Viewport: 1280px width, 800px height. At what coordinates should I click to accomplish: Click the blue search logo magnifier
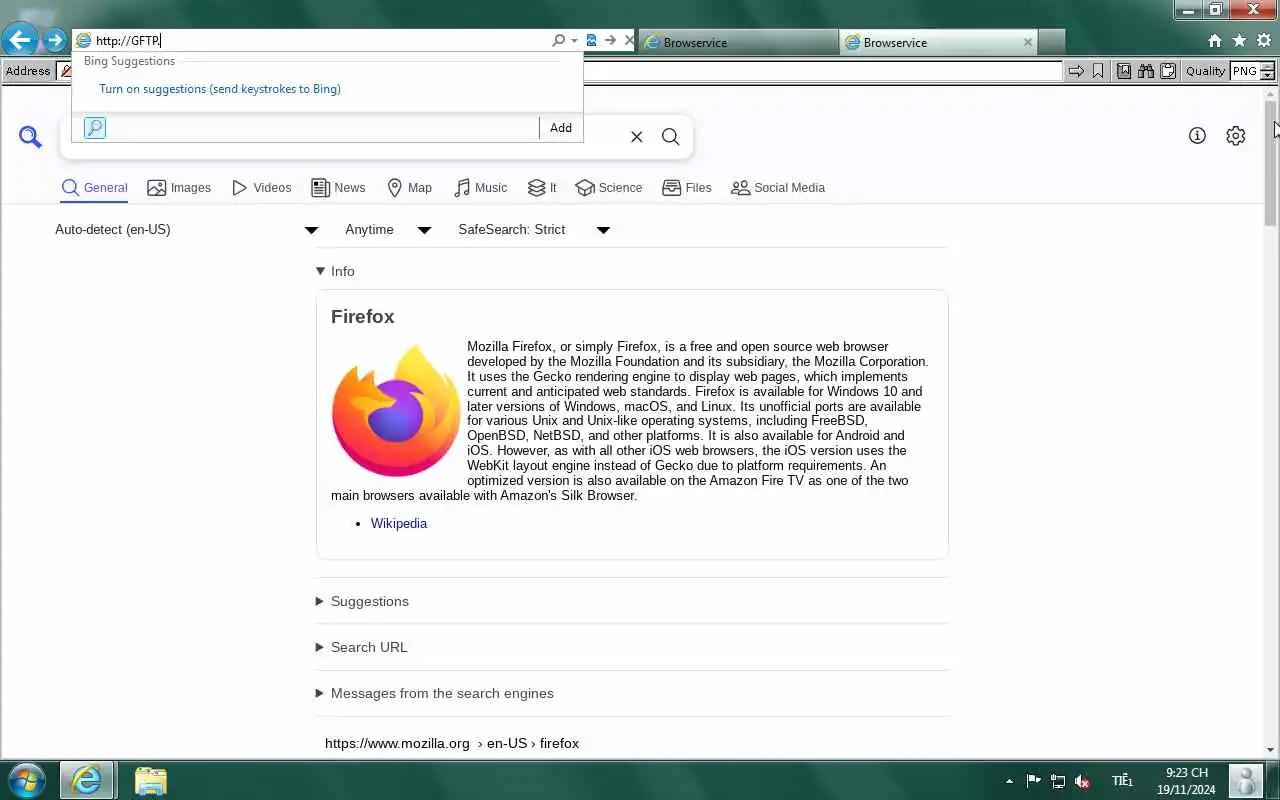coord(31,137)
